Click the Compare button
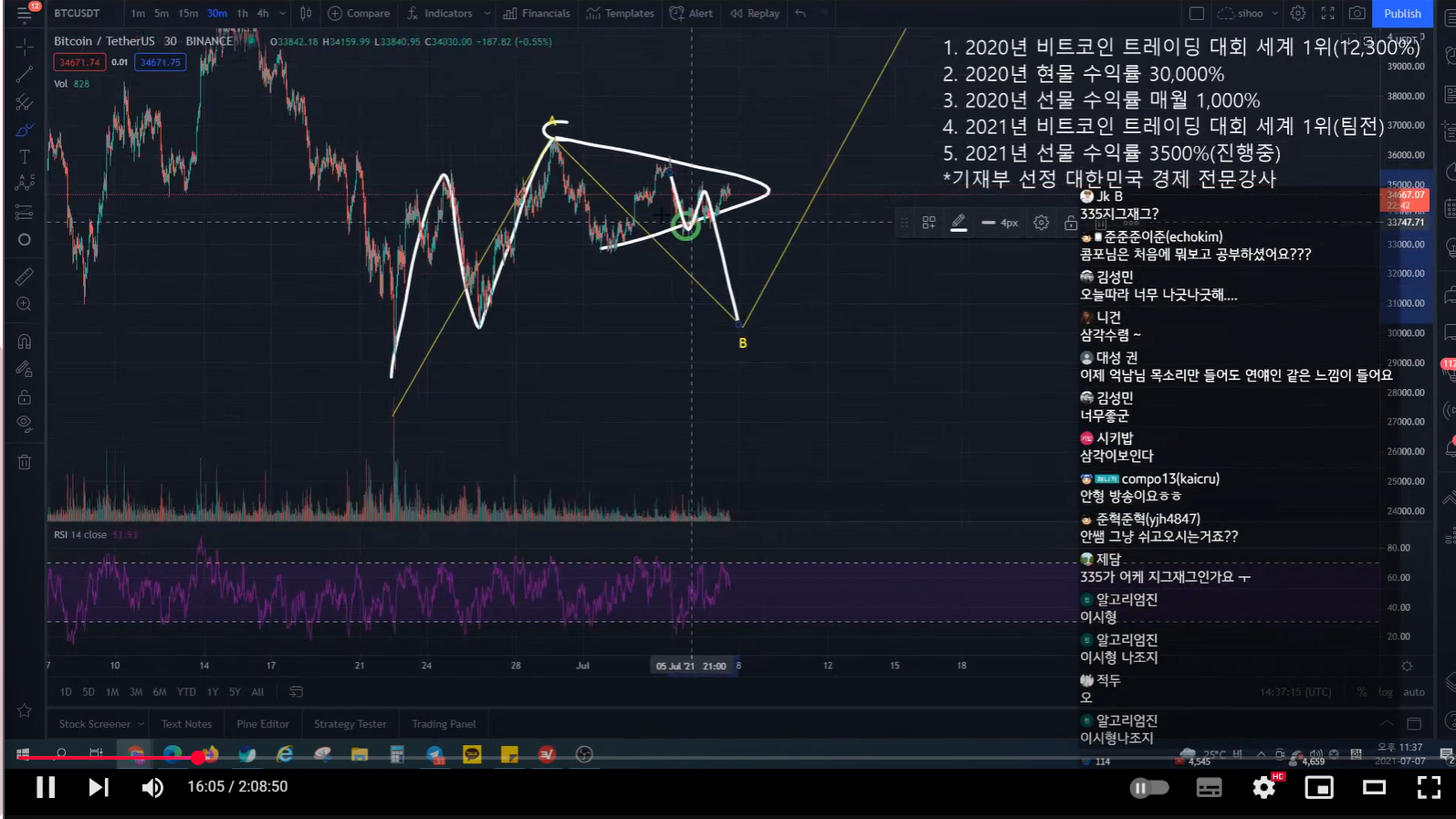Viewport: 1456px width, 819px height. [x=359, y=14]
